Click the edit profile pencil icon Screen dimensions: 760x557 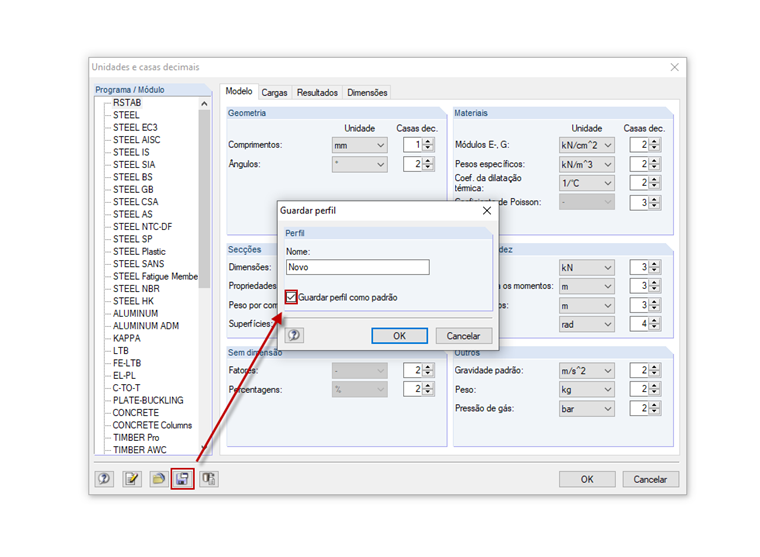coord(131,479)
